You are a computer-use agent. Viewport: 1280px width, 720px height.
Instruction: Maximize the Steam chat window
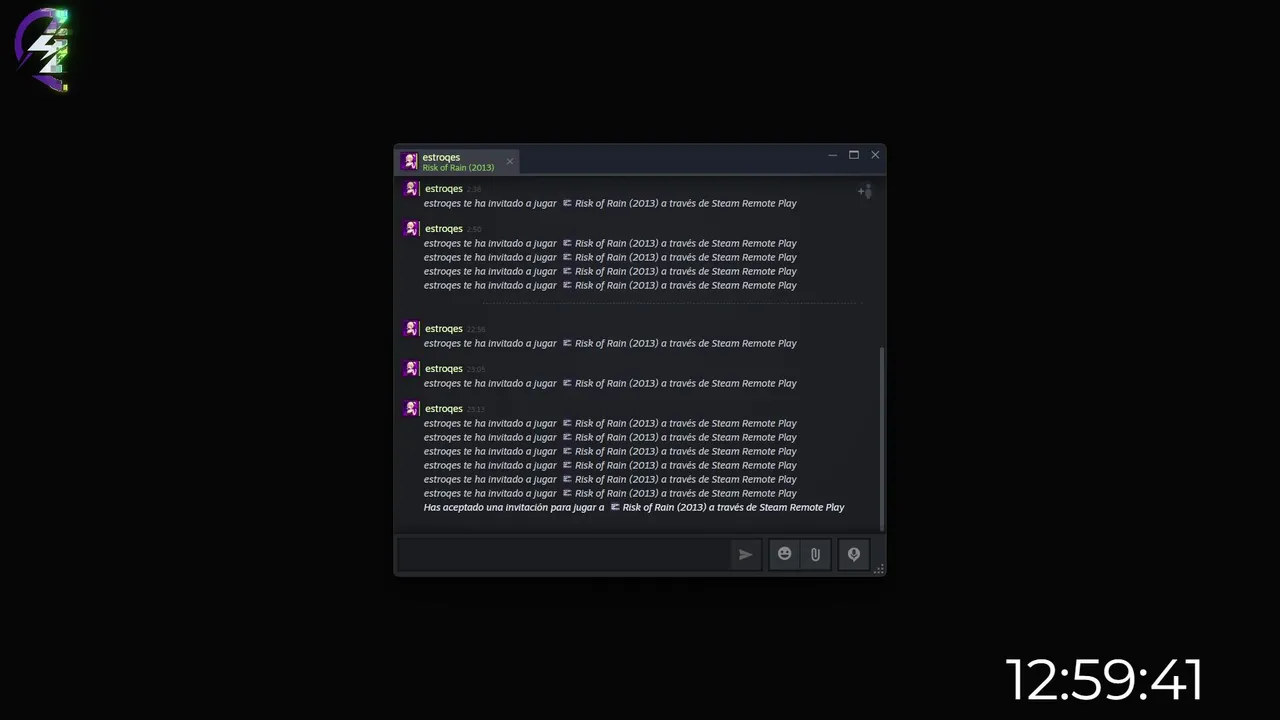(854, 155)
